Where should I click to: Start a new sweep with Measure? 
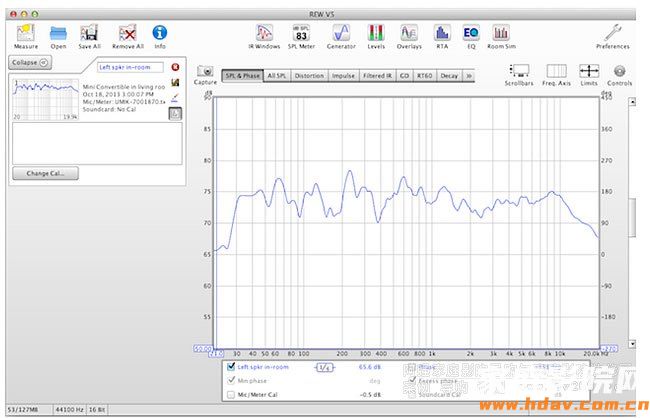pos(26,36)
